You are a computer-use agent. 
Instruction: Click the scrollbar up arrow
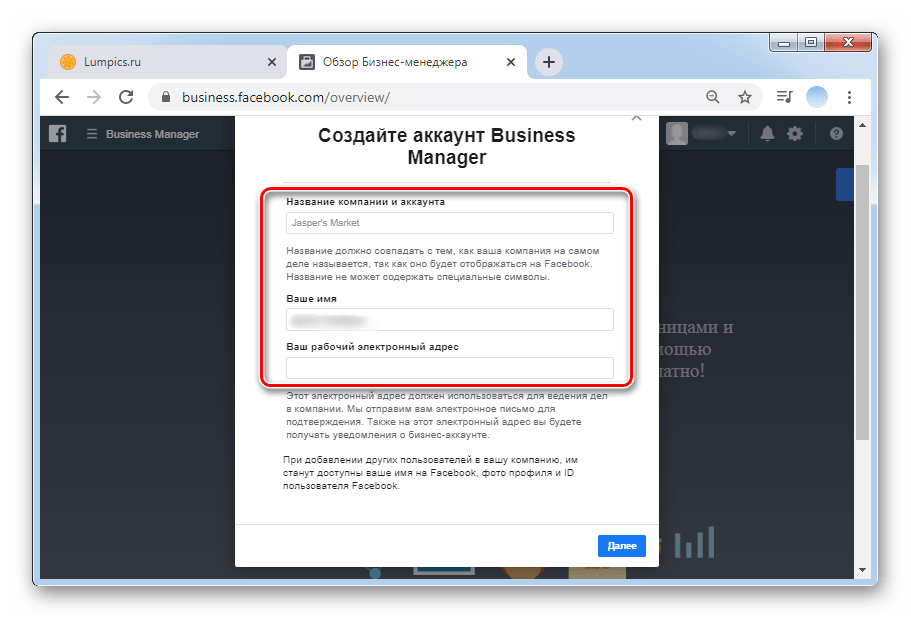pos(862,125)
